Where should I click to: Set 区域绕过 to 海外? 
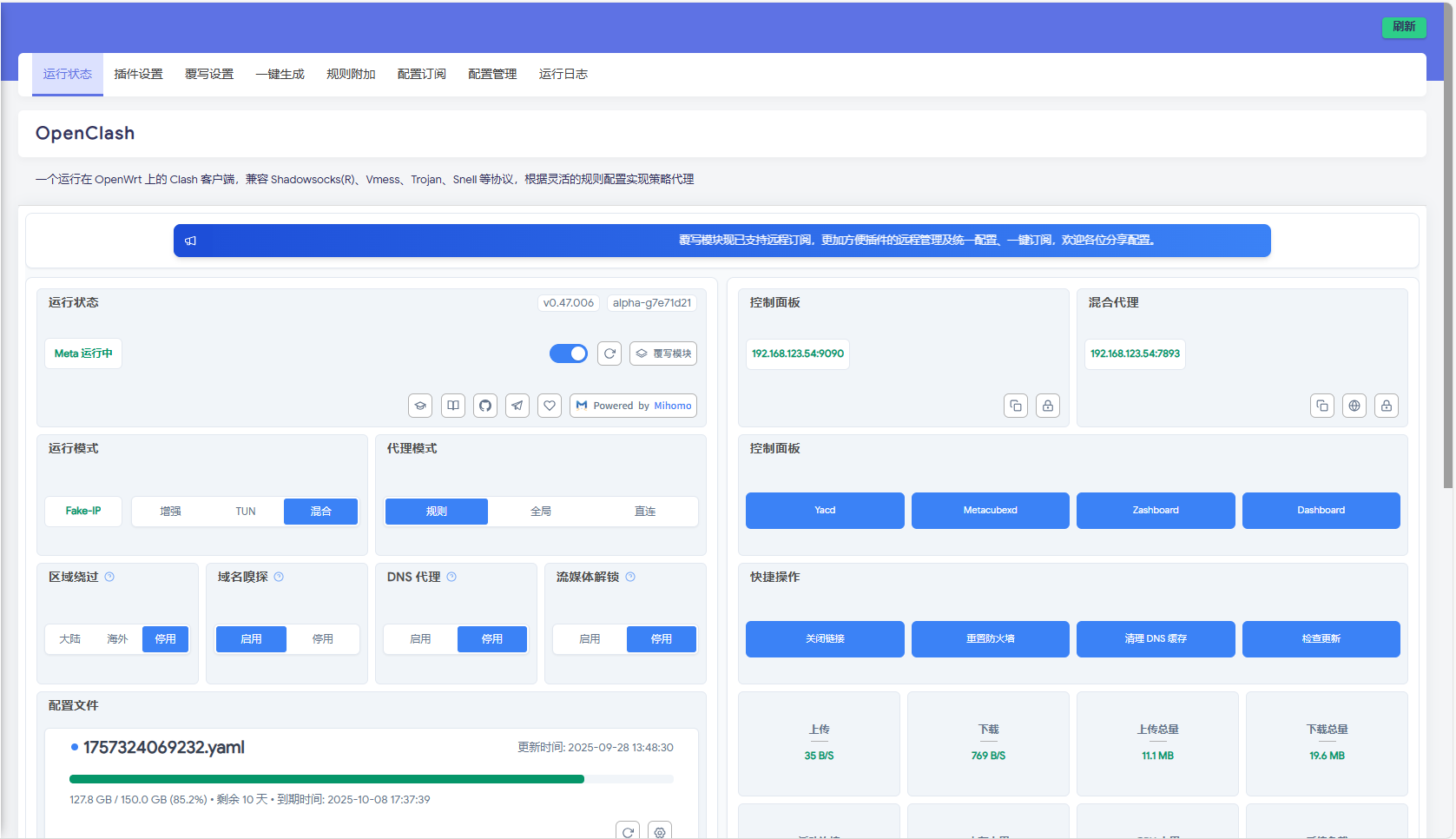pos(117,639)
